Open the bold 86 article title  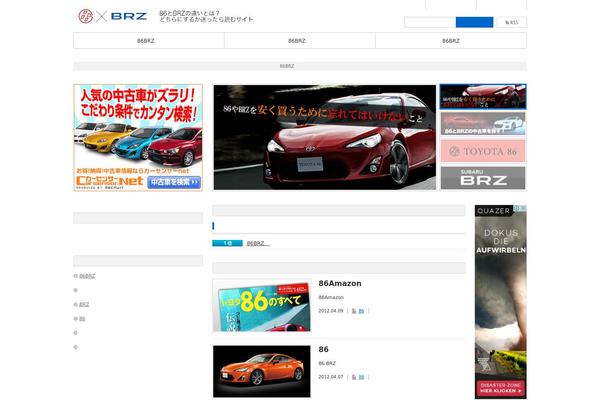click(x=323, y=349)
